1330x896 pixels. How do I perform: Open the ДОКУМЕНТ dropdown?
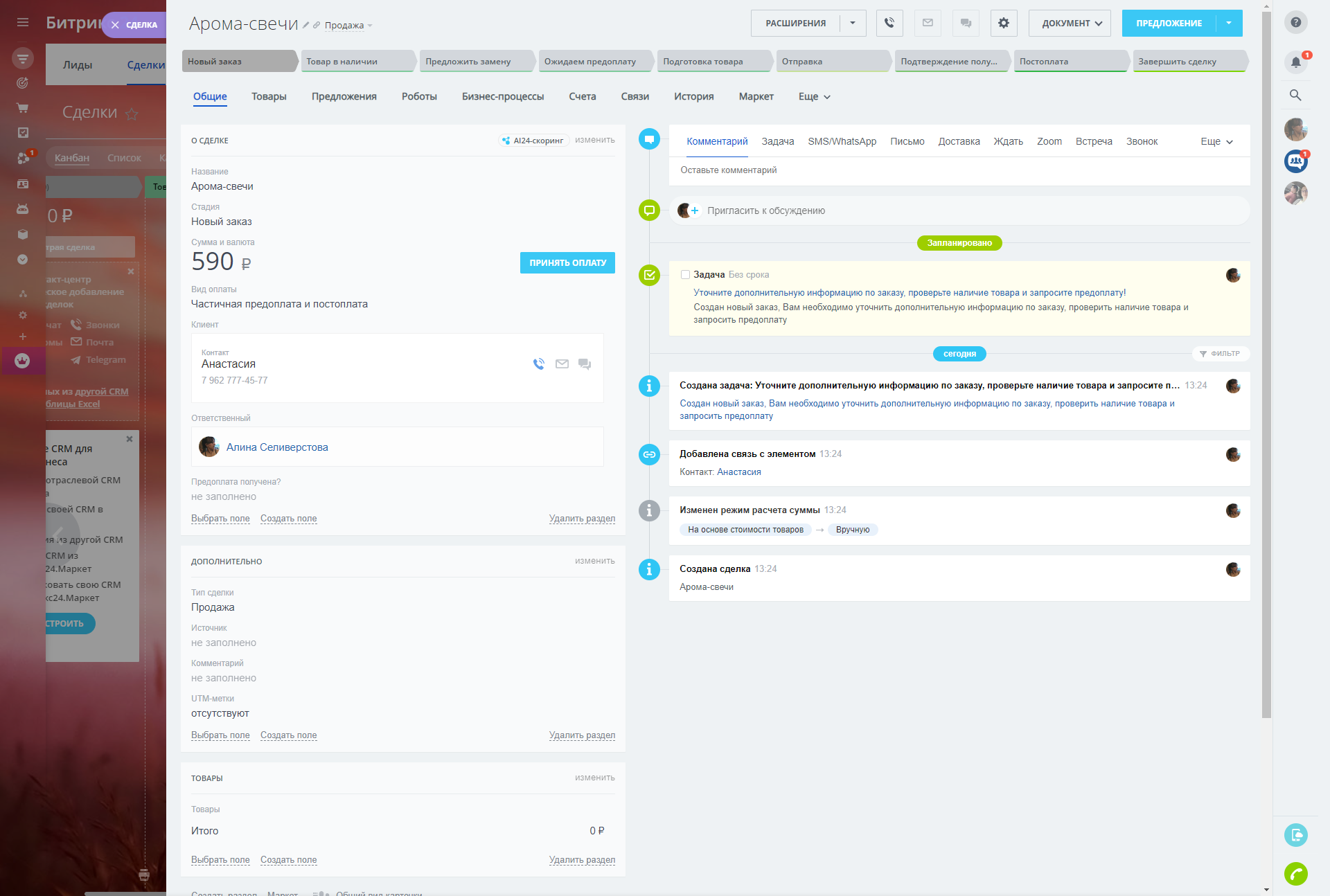coord(1070,23)
